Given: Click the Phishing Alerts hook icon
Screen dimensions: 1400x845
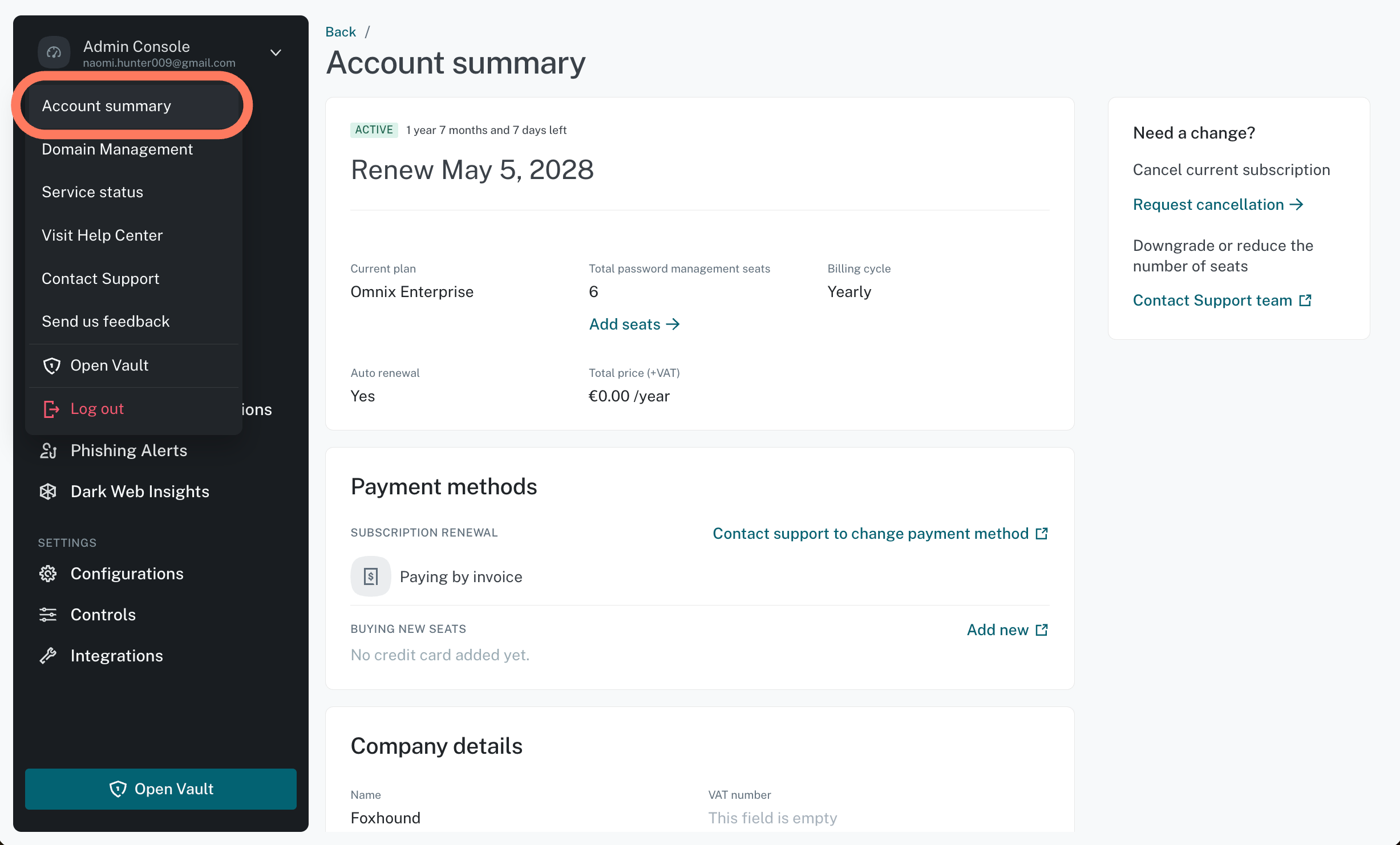Looking at the screenshot, I should tap(48, 450).
